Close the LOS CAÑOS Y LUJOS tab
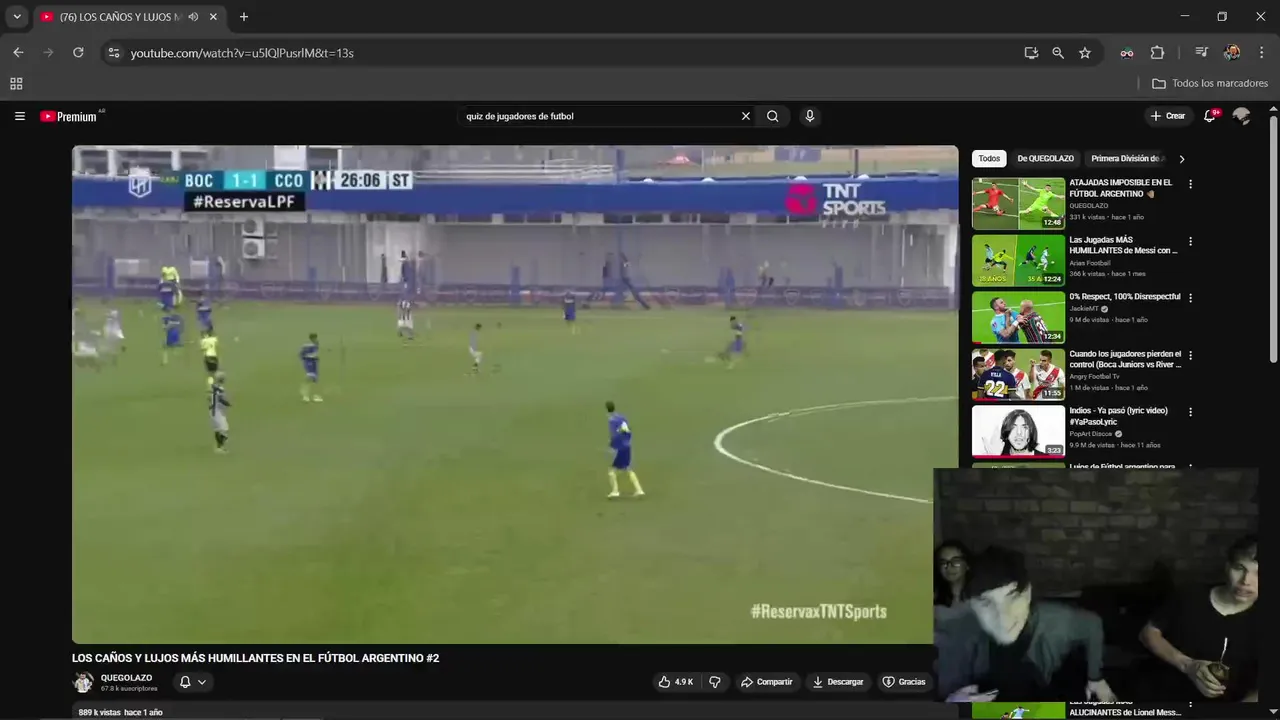1280x720 pixels. (x=213, y=17)
